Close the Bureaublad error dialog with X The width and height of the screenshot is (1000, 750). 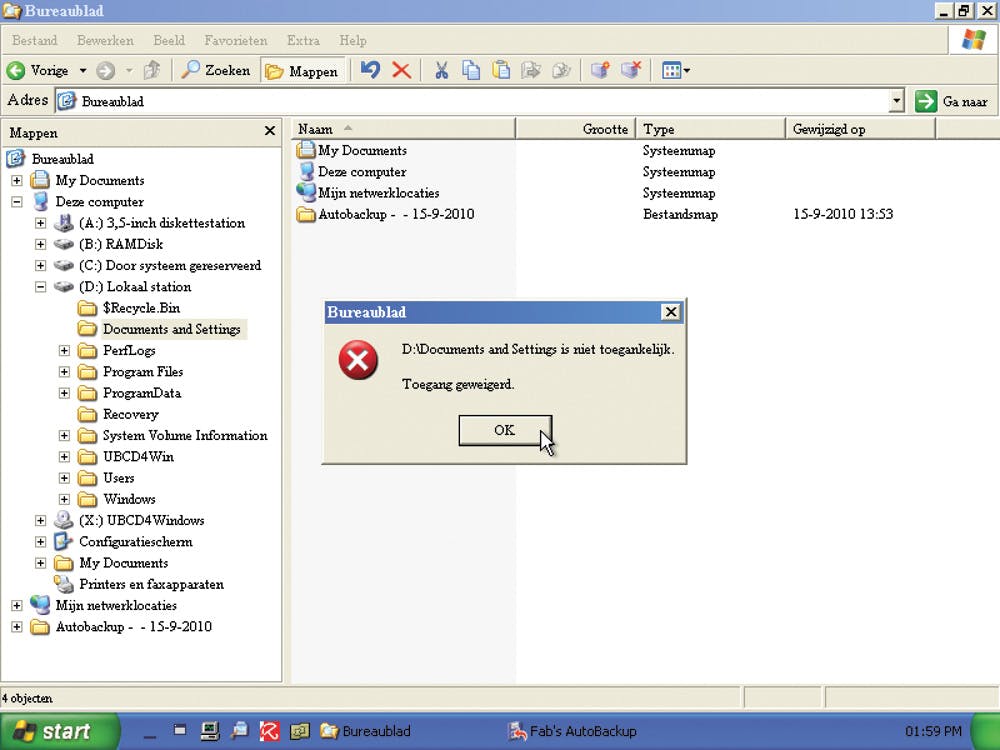(671, 312)
